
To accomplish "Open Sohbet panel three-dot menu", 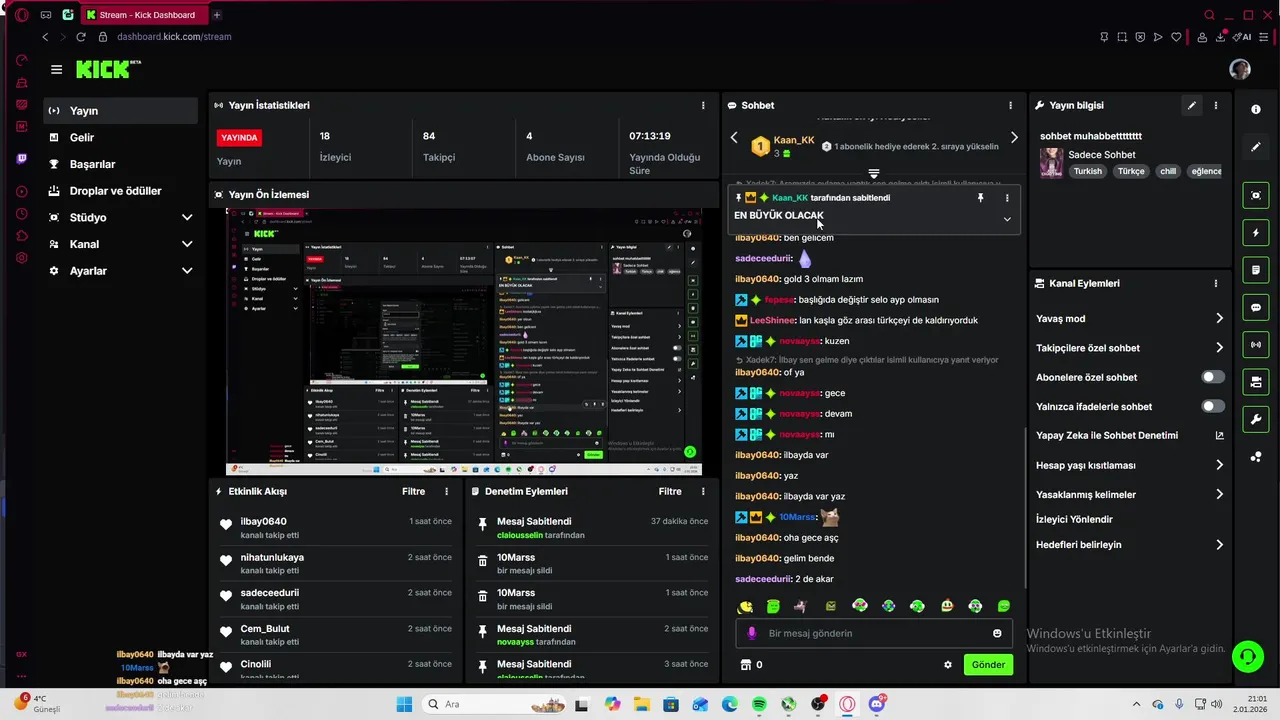I will 1010,105.
